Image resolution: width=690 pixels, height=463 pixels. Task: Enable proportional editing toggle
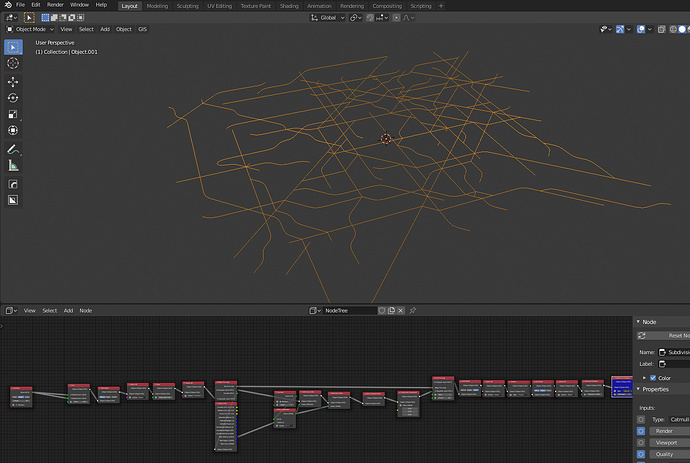click(x=396, y=18)
